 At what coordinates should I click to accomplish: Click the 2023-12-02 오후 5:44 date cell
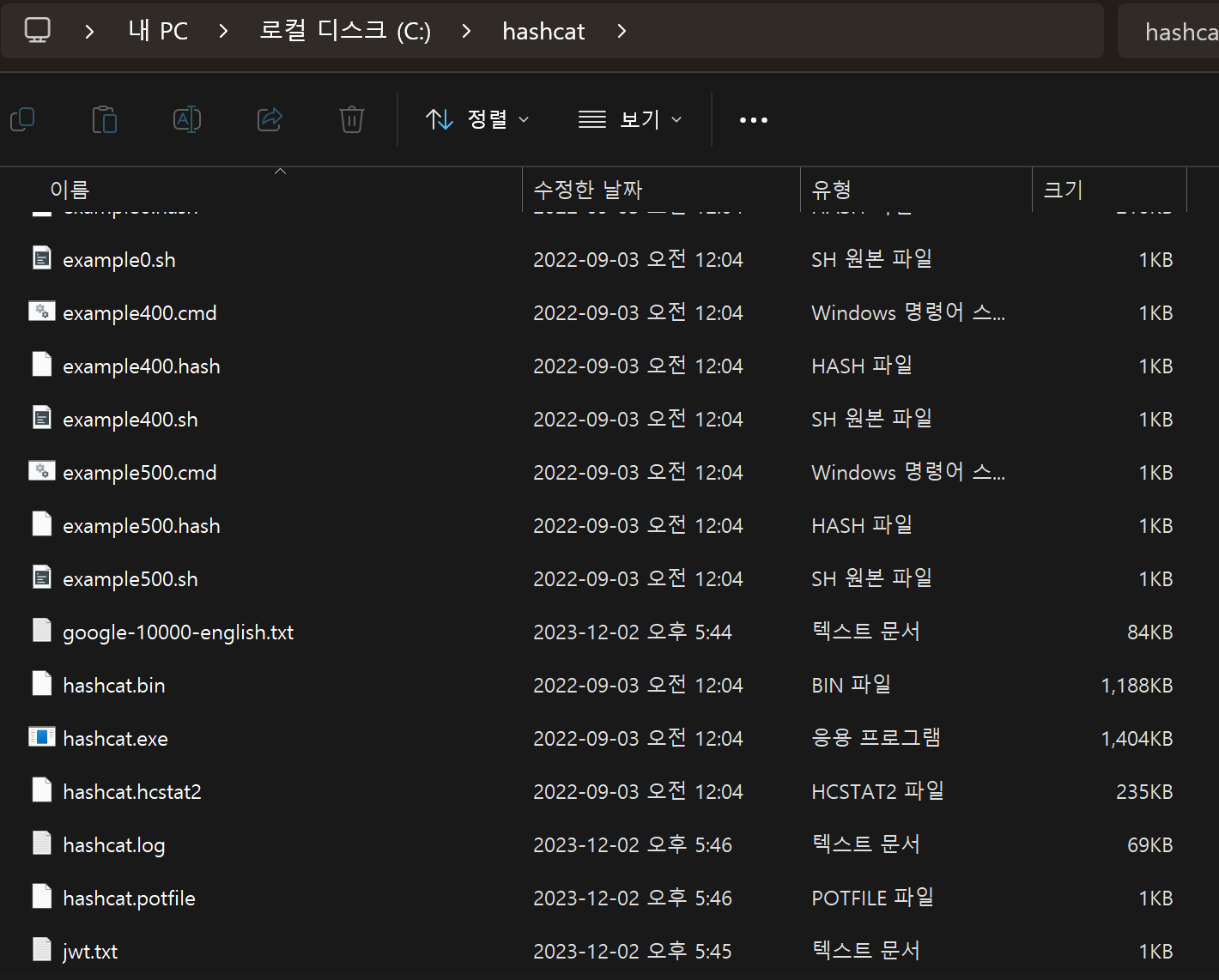point(633,632)
